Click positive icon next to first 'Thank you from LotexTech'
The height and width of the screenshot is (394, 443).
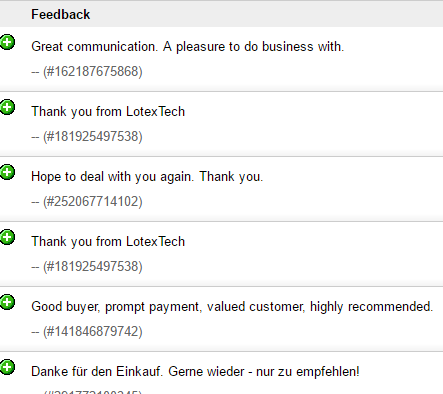(x=7, y=107)
